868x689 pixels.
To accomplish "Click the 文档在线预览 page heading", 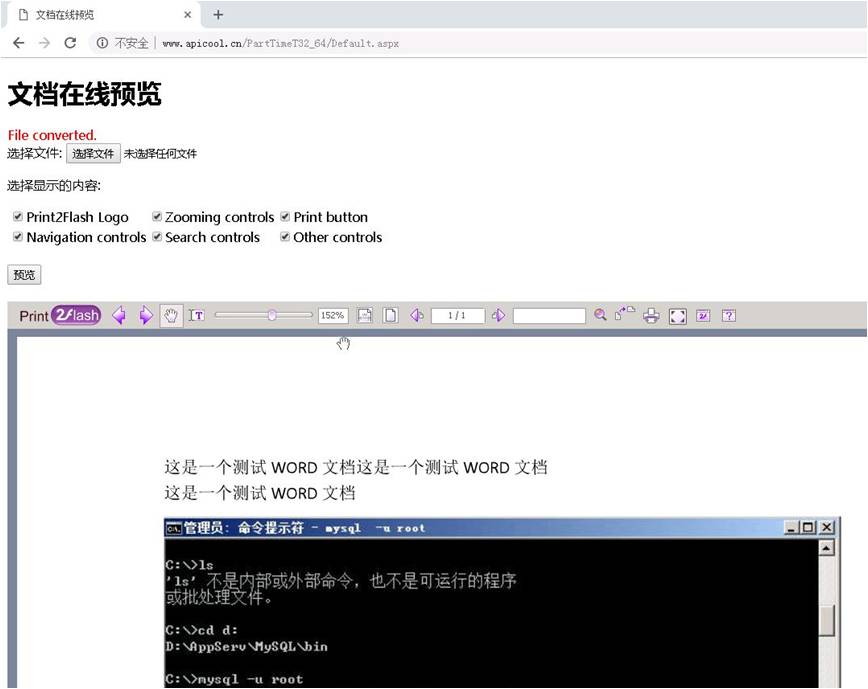I will pyautogui.click(x=85, y=94).
